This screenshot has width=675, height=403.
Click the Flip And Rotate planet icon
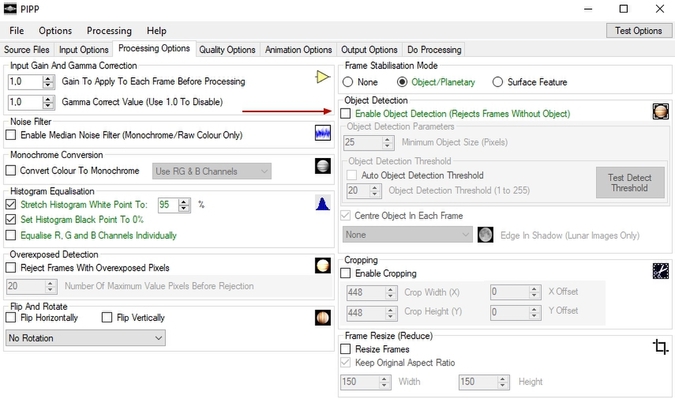pyautogui.click(x=322, y=317)
